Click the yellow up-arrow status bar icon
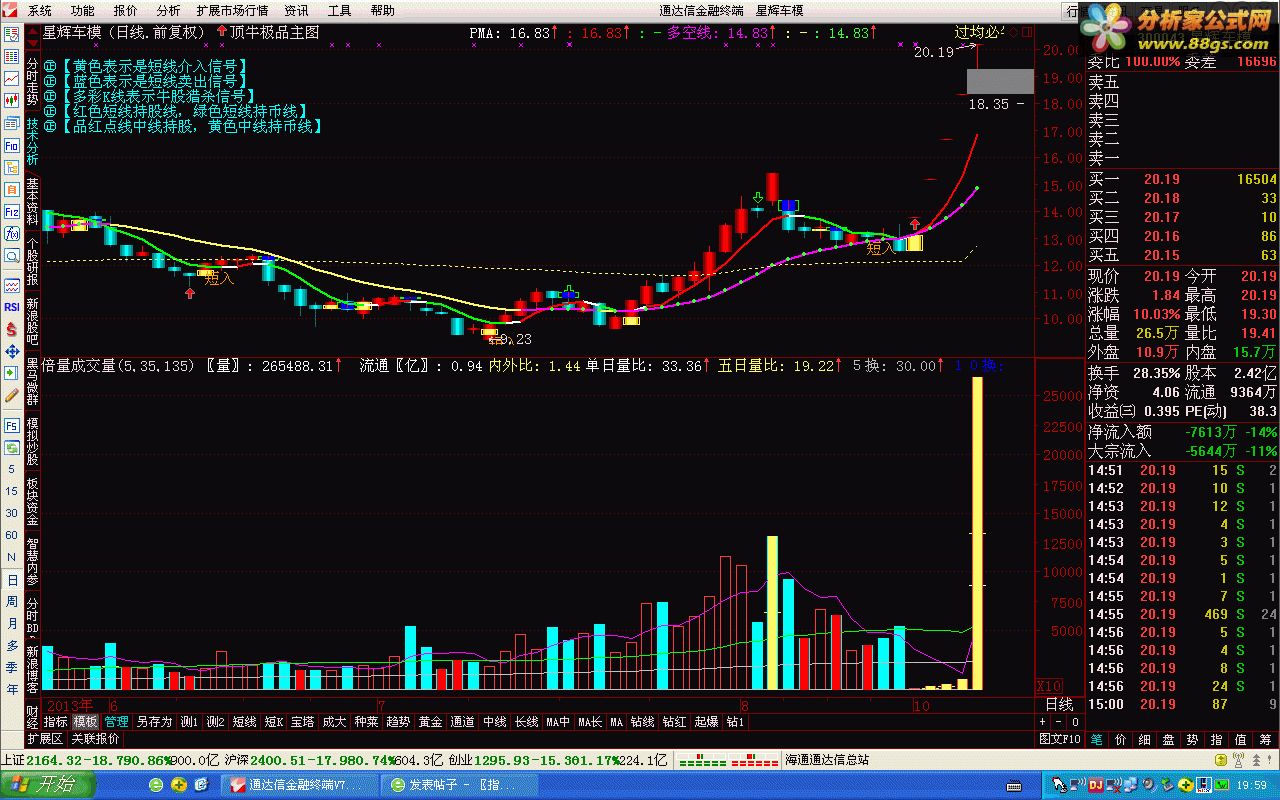The width and height of the screenshot is (1280, 800). tap(1220, 759)
